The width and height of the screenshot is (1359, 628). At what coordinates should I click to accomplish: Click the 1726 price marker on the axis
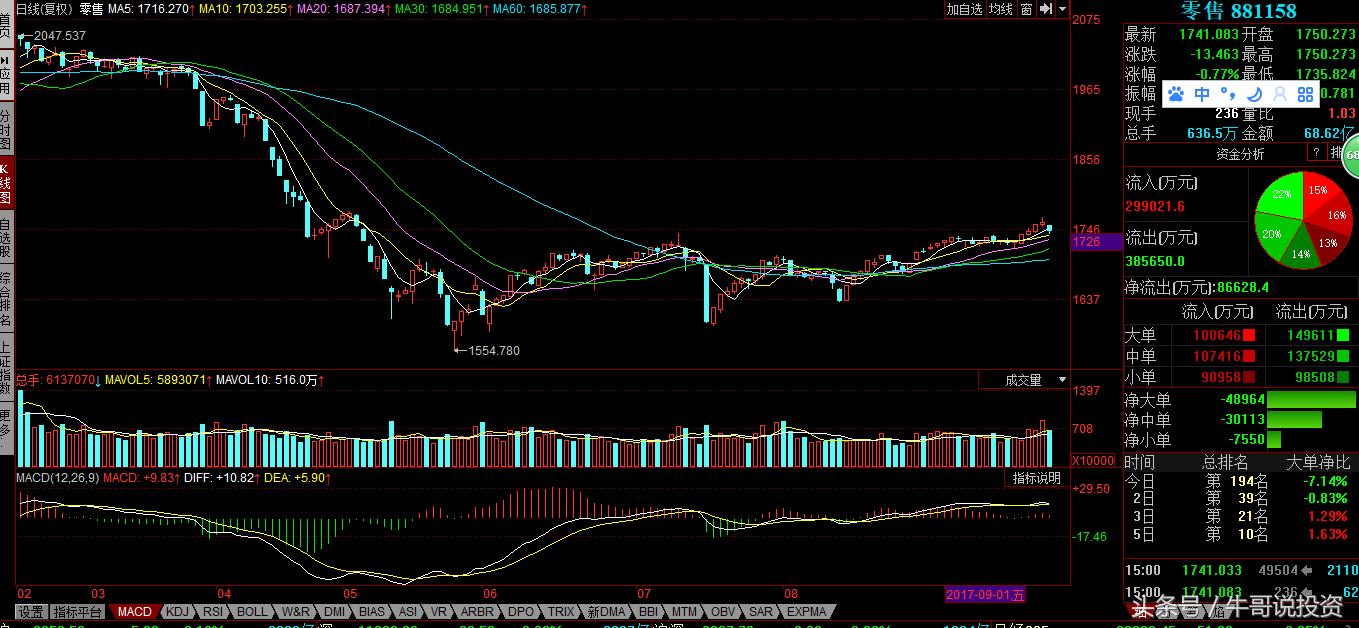pos(1097,242)
